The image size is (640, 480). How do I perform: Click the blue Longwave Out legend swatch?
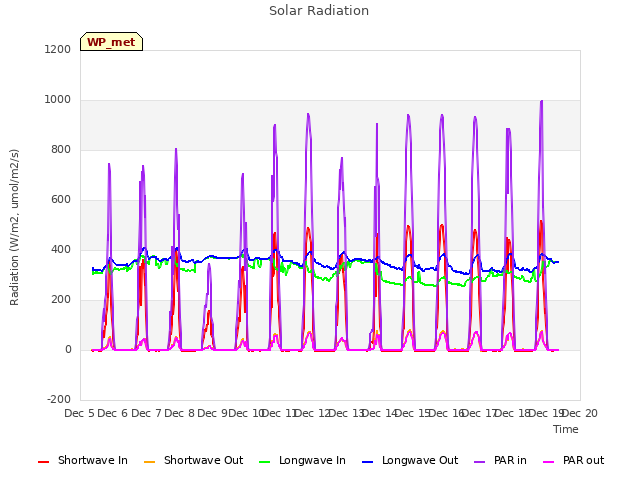pyautogui.click(x=367, y=462)
